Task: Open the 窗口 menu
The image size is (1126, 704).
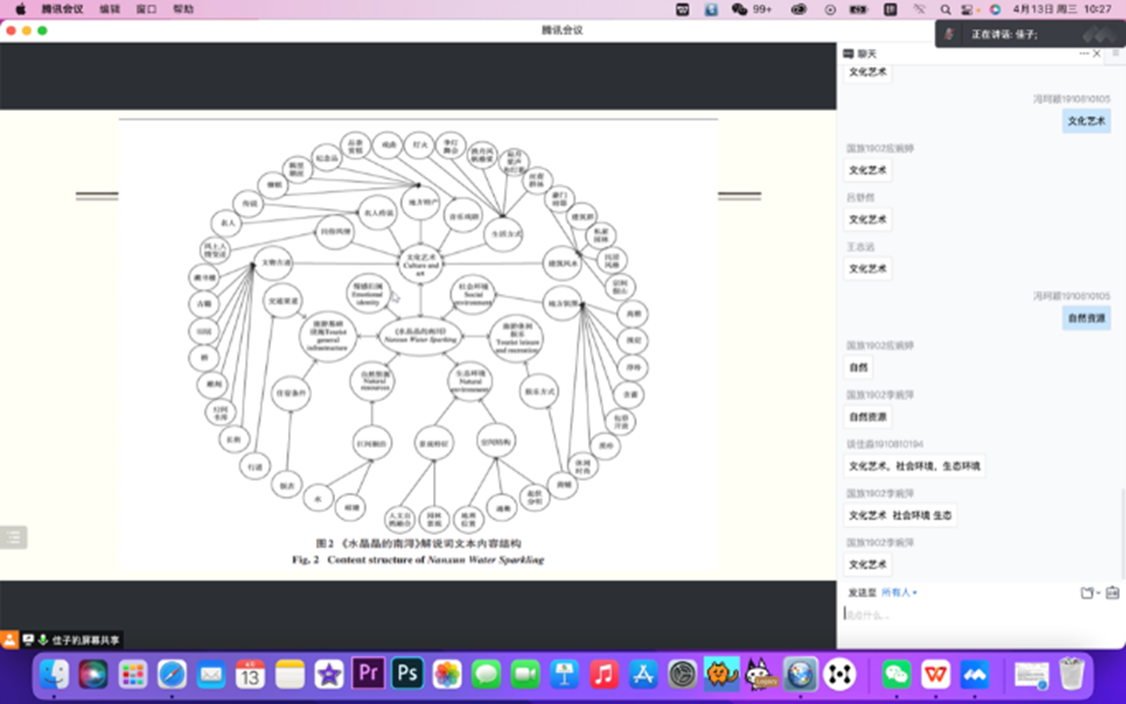Action: [146, 9]
